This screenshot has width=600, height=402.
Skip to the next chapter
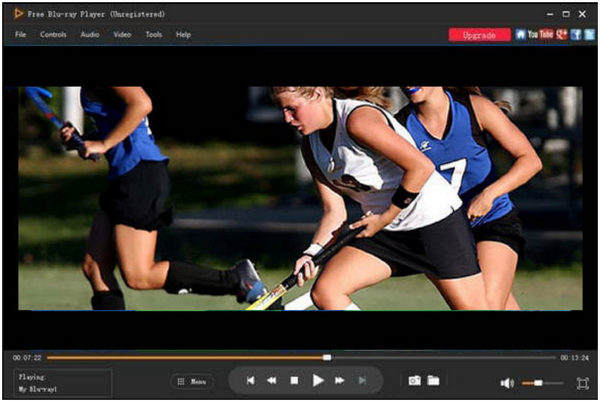point(362,381)
